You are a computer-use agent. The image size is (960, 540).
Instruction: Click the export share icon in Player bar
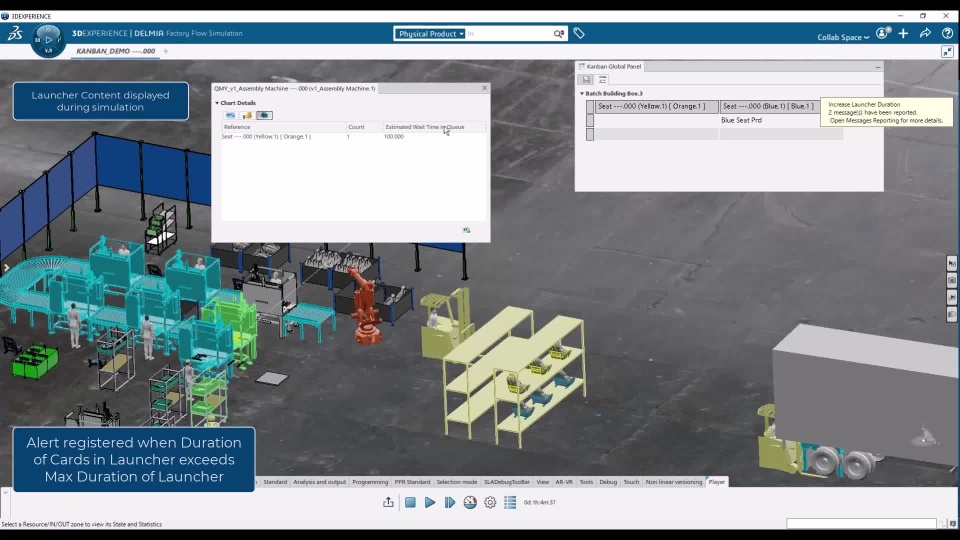click(388, 502)
